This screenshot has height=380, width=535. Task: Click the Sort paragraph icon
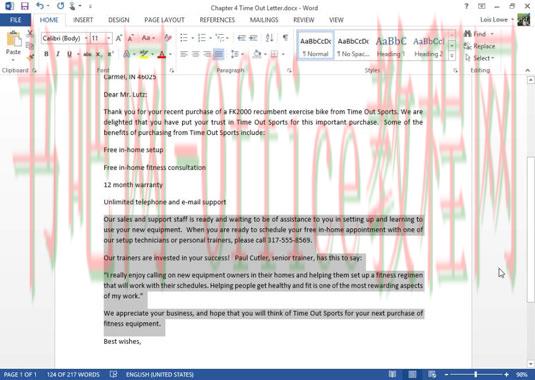pyautogui.click(x=270, y=38)
